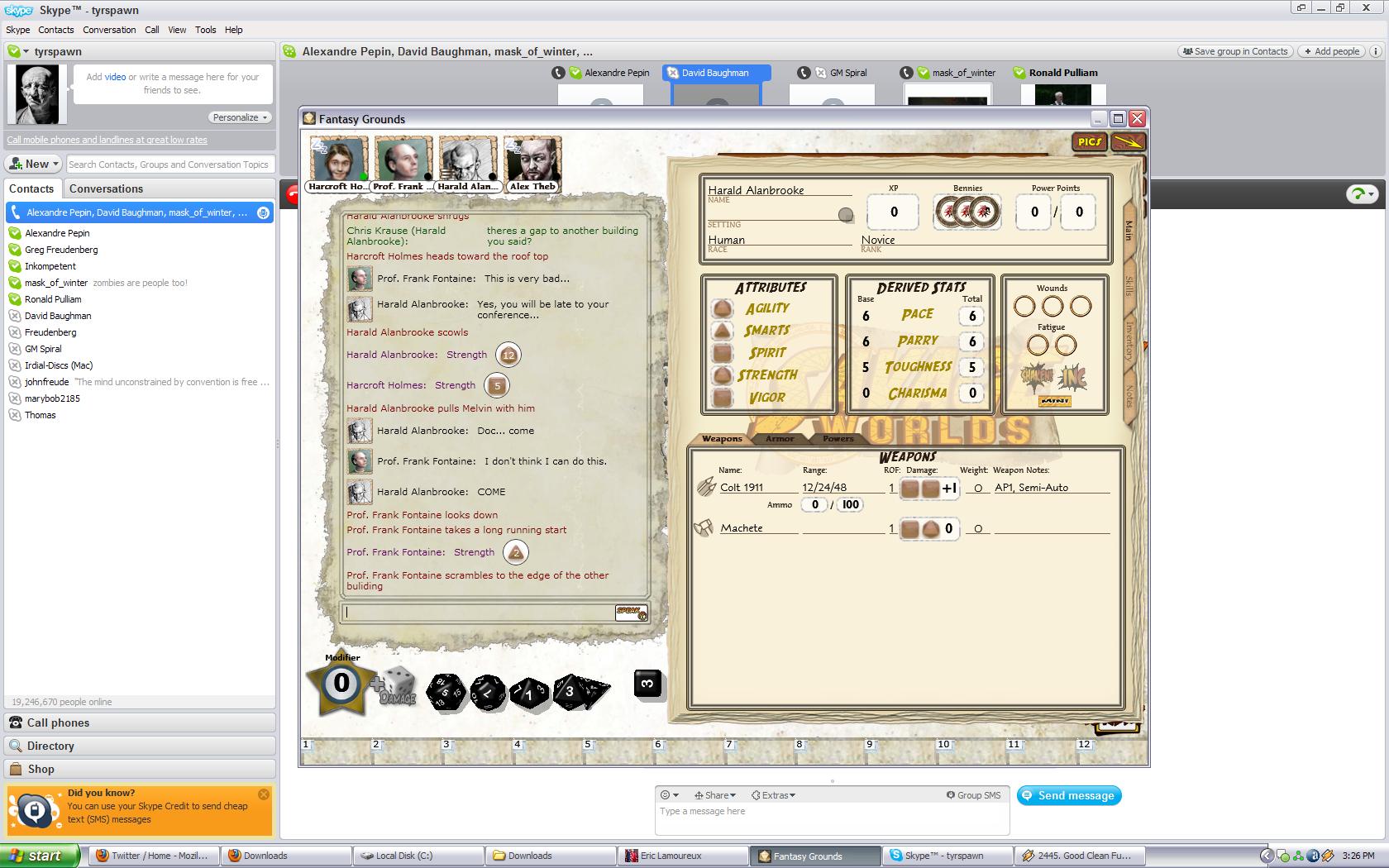
Task: Click Save group in Contacts
Action: pos(1234,51)
